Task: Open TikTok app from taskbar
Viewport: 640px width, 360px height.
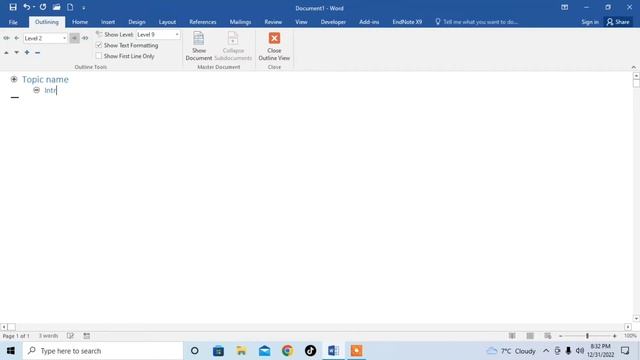Action: pos(310,351)
